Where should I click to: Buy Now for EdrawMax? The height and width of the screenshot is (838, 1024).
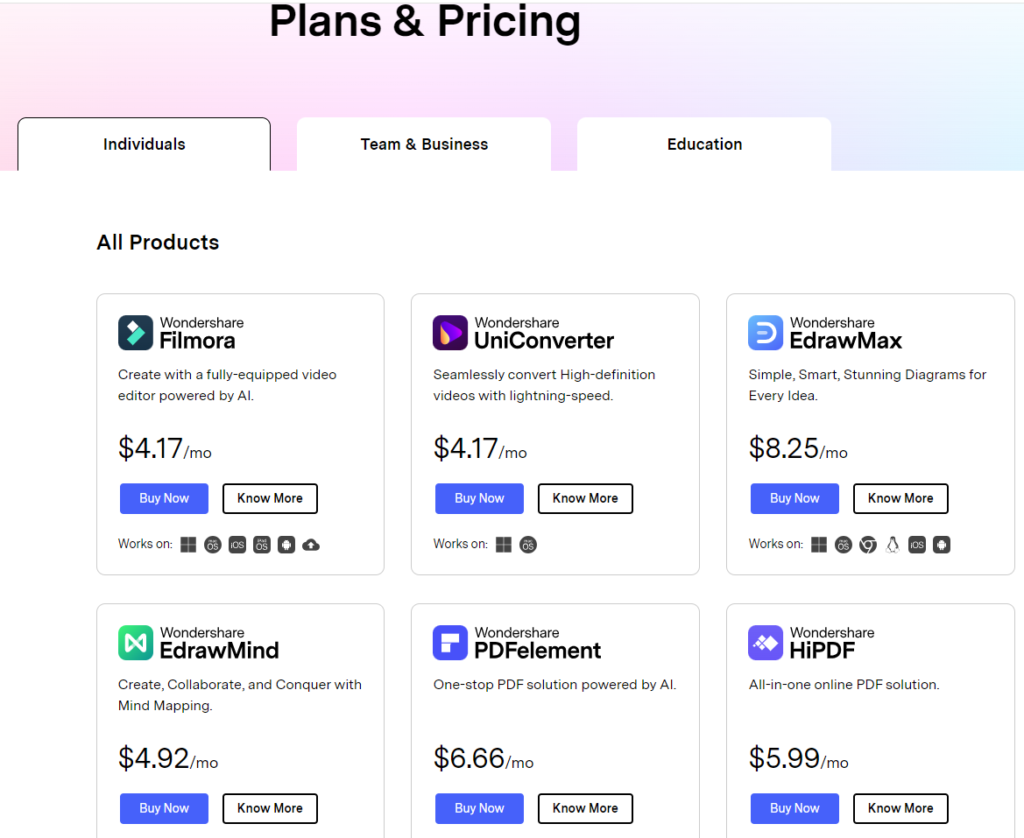[x=794, y=498]
